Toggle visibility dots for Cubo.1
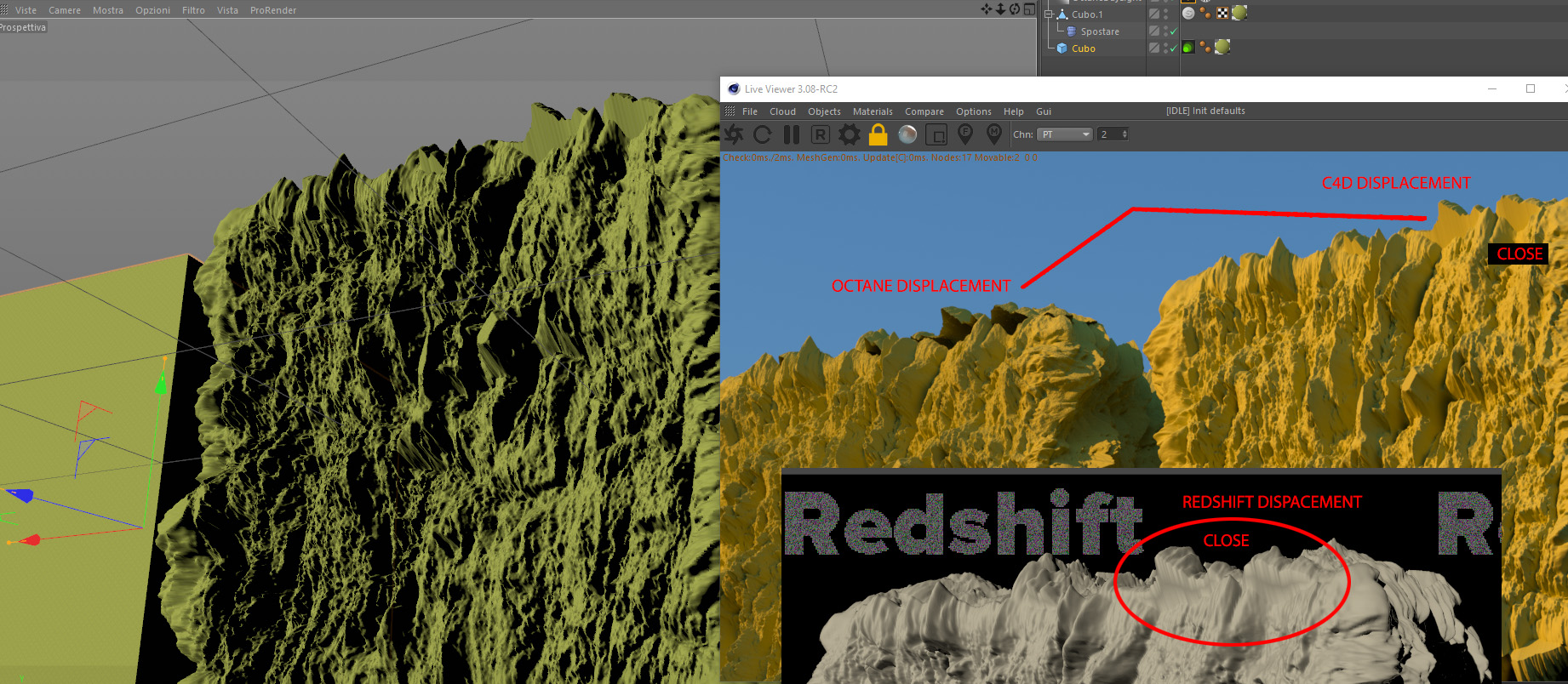 pos(1165,14)
